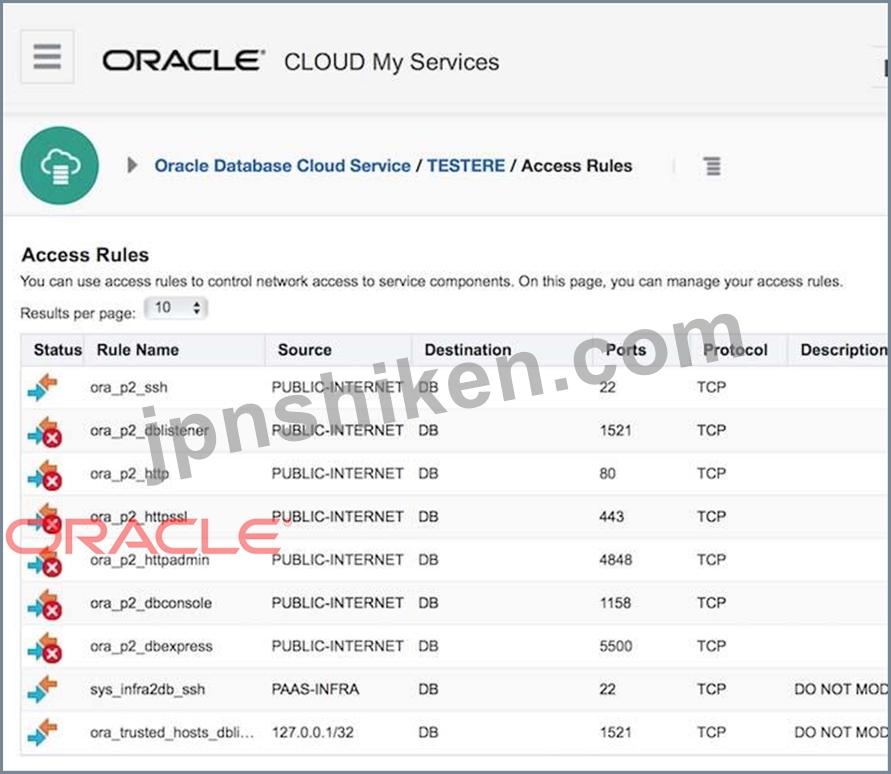Image resolution: width=891 pixels, height=774 pixels.
Task: Click CLOUD My Services title
Action: click(392, 62)
